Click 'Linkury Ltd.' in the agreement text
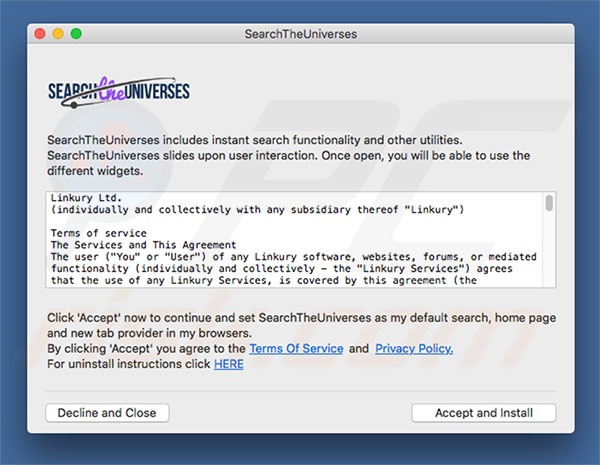 (86, 198)
